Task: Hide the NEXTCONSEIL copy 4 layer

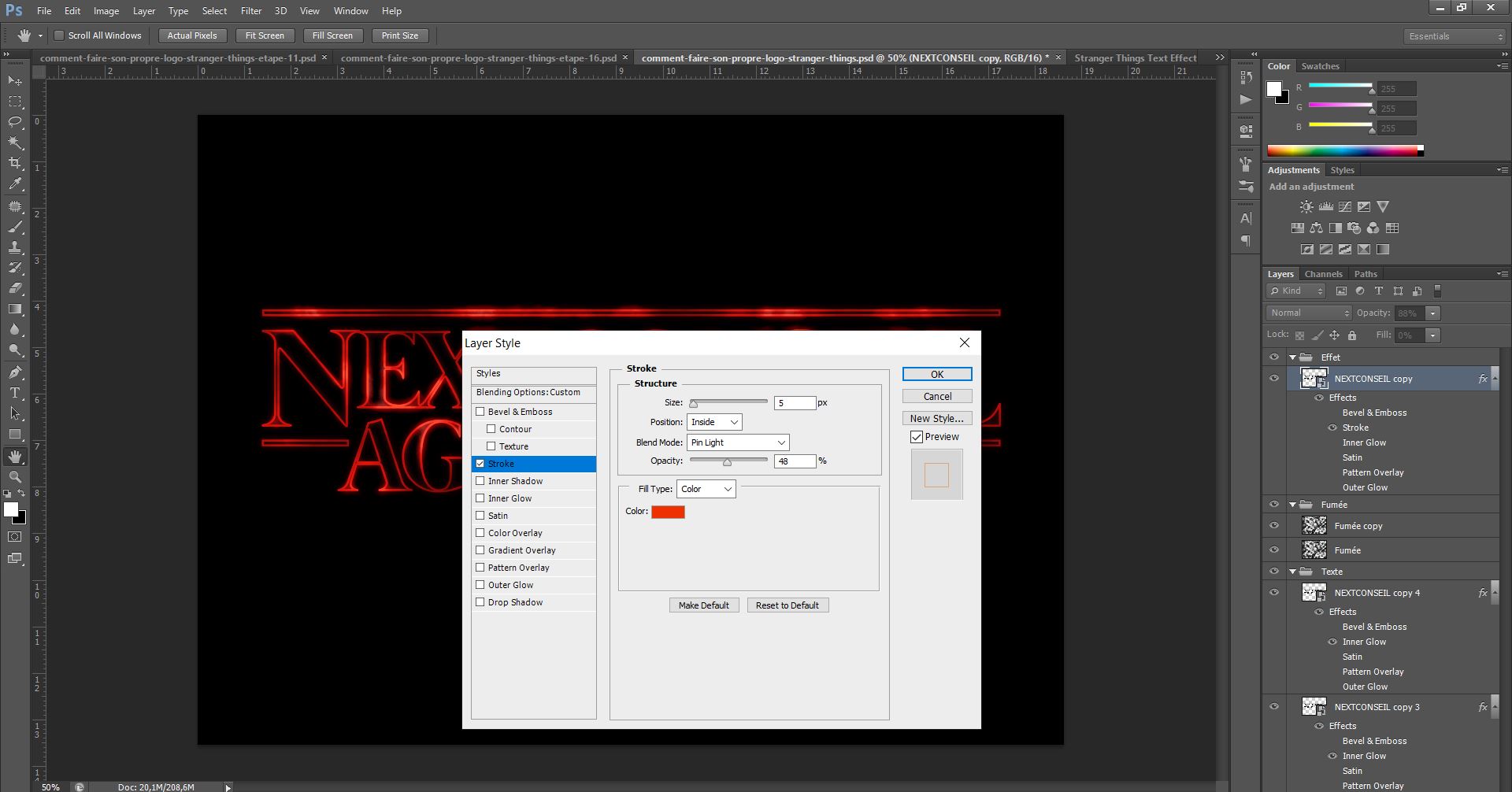Action: pos(1274,593)
